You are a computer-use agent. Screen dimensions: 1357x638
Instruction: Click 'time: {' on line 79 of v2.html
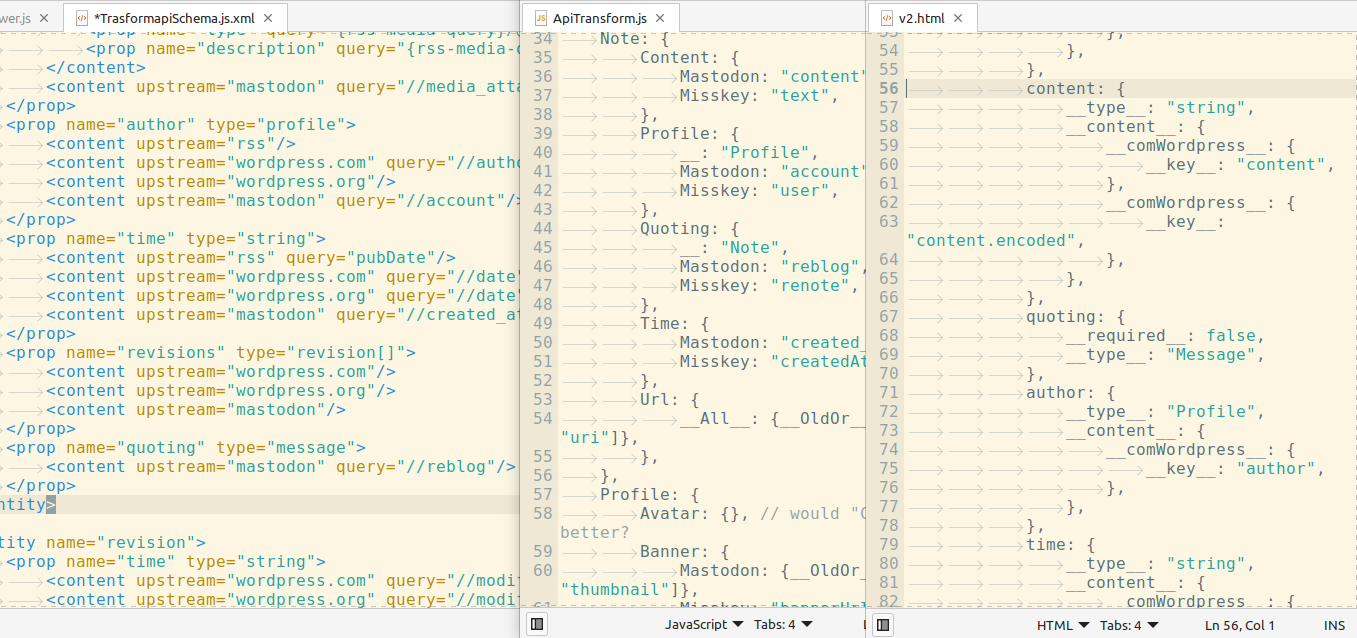point(1060,545)
